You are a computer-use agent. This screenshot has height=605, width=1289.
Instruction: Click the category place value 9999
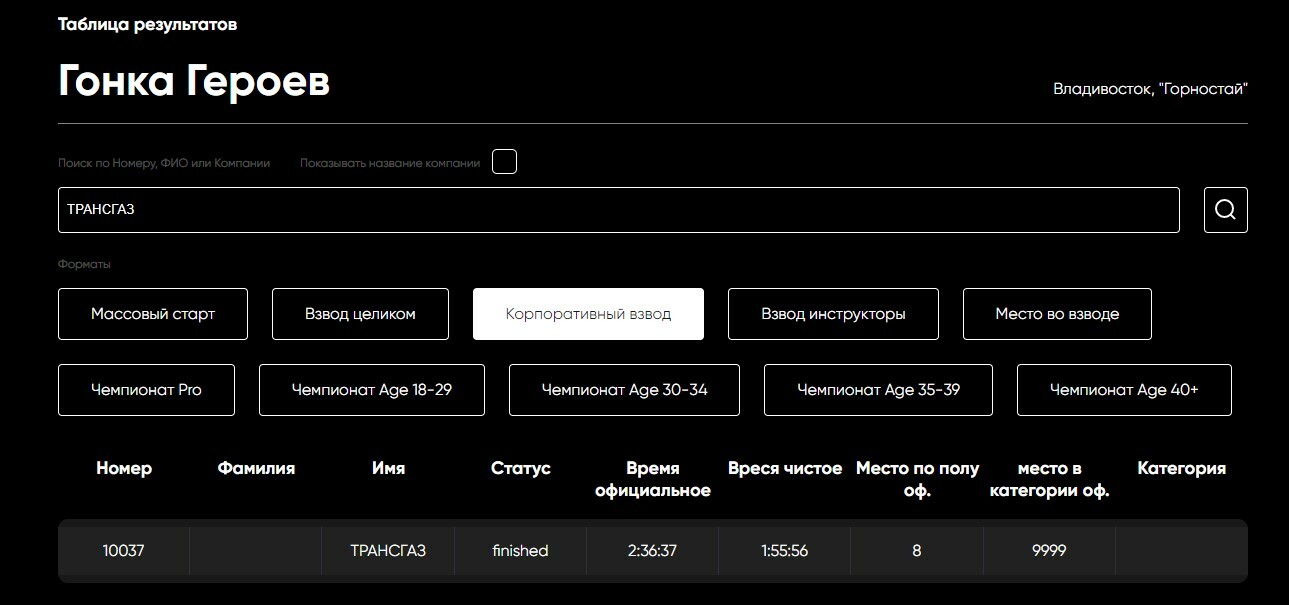pos(1049,550)
